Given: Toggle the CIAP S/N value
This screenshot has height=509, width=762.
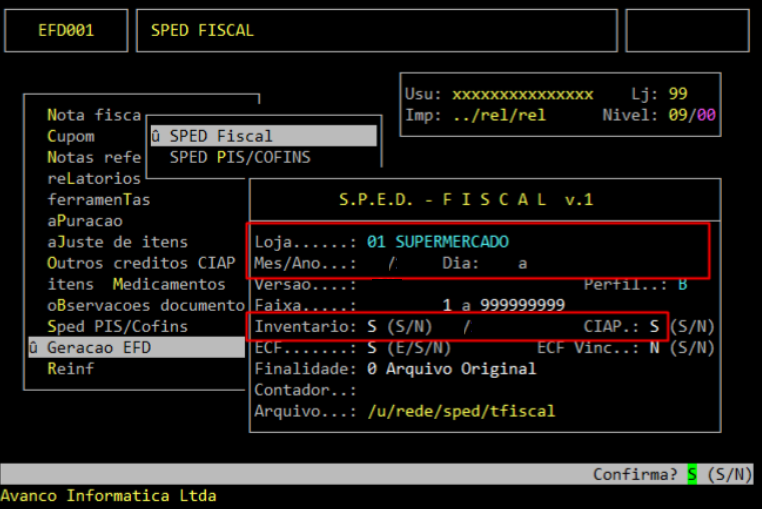Looking at the screenshot, I should 655,327.
